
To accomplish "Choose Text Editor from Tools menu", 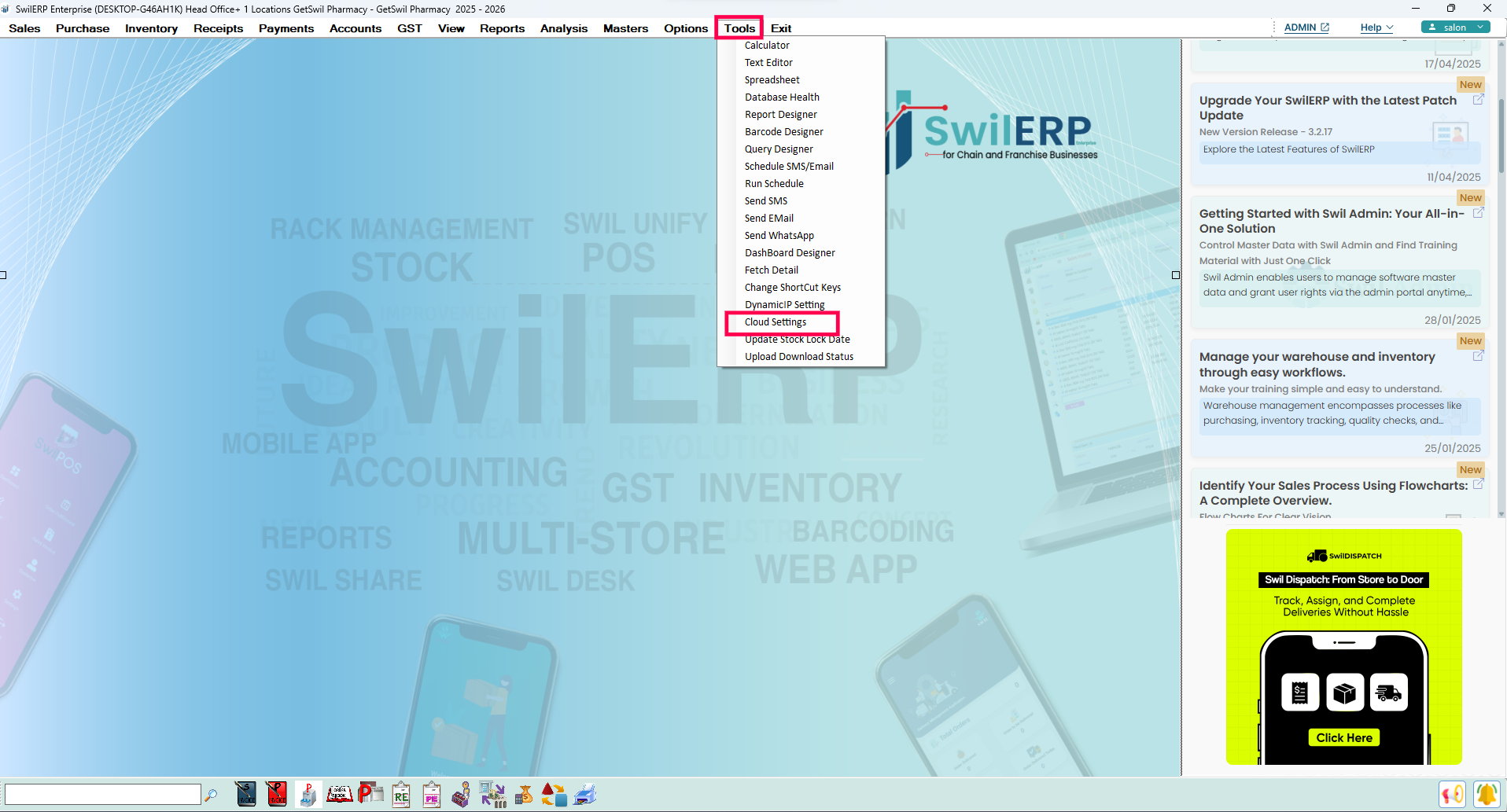I will tap(768, 63).
